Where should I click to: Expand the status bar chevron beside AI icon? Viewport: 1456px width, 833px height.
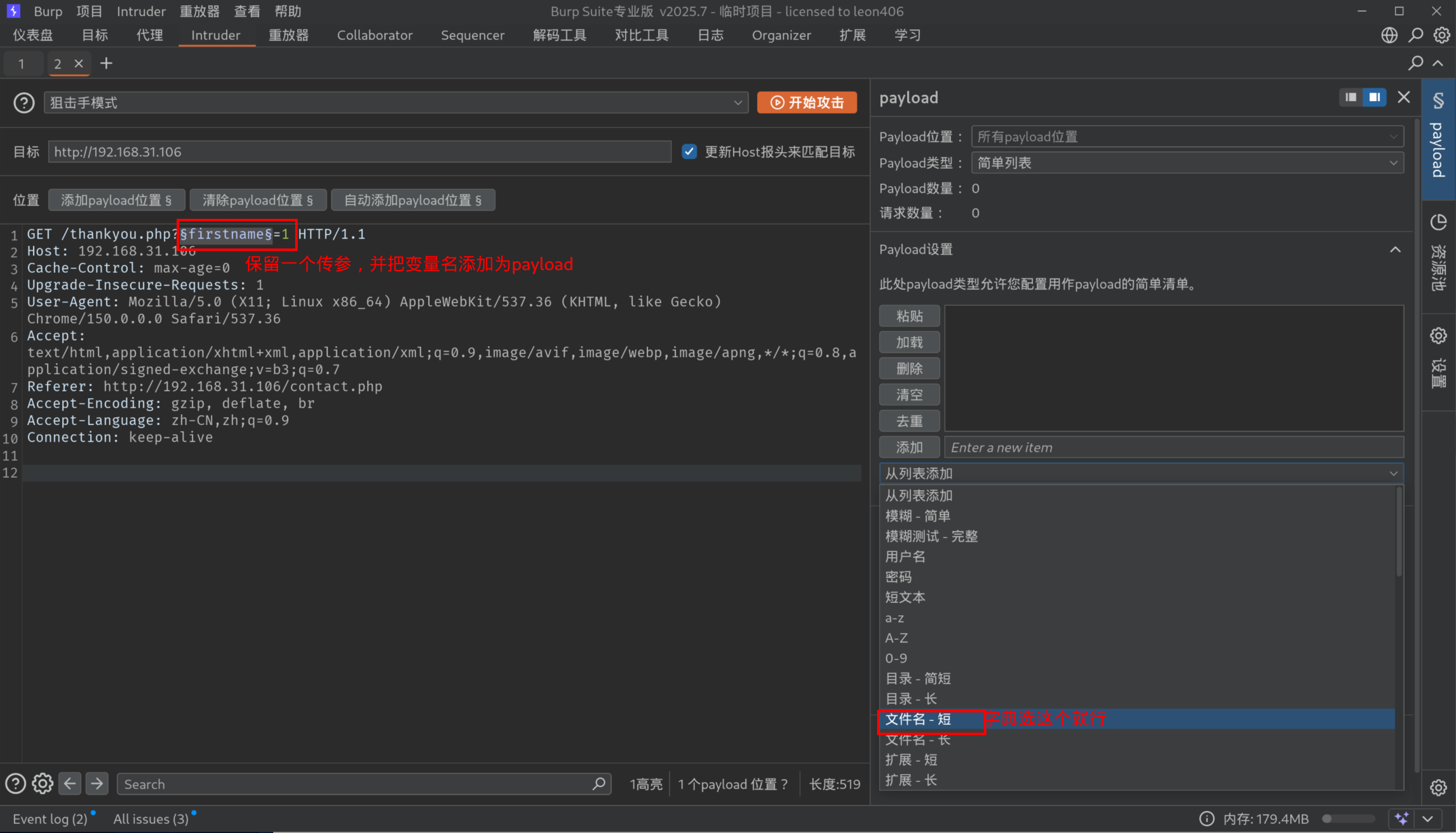click(x=1427, y=819)
